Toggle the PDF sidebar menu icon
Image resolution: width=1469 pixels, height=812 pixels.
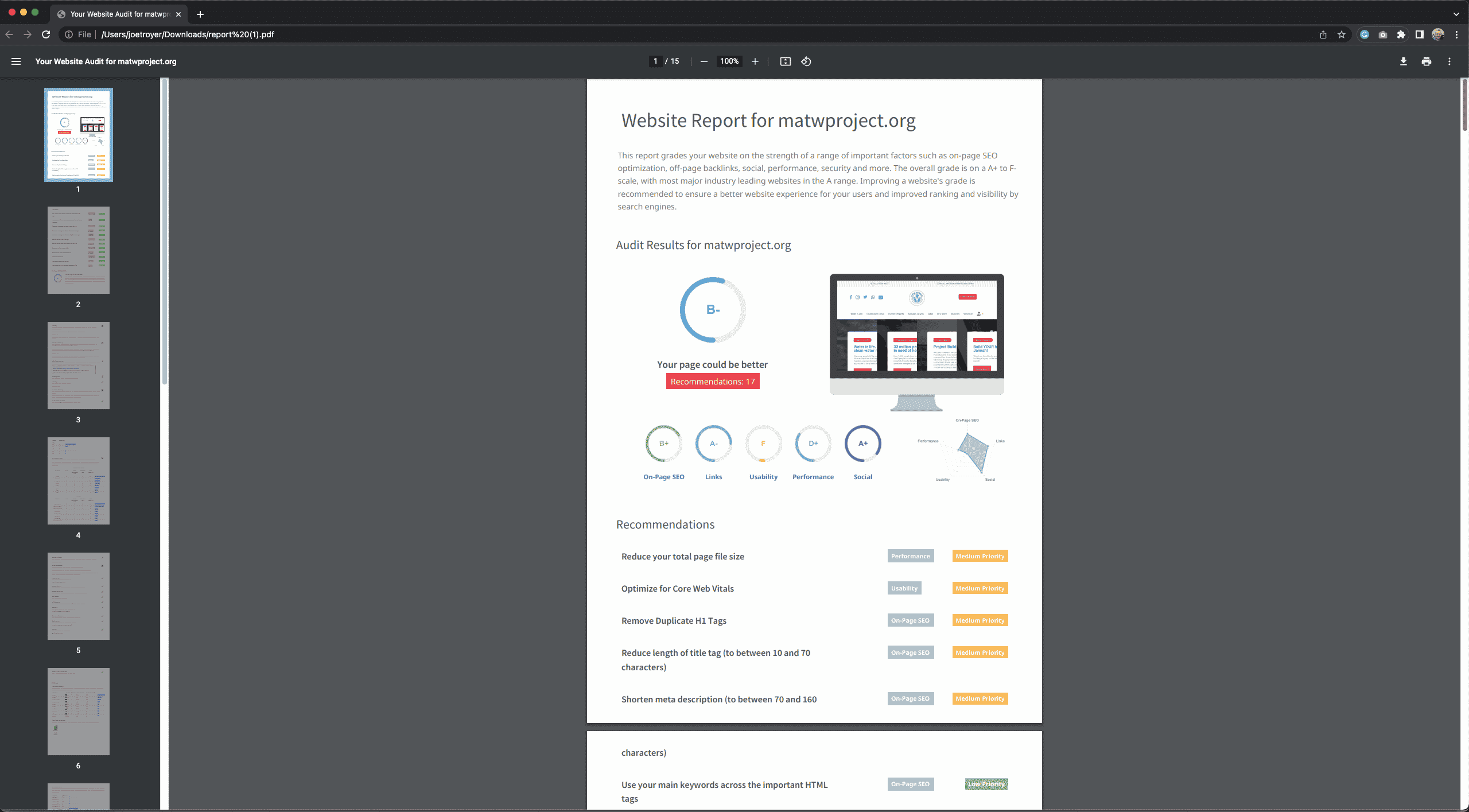(x=16, y=61)
